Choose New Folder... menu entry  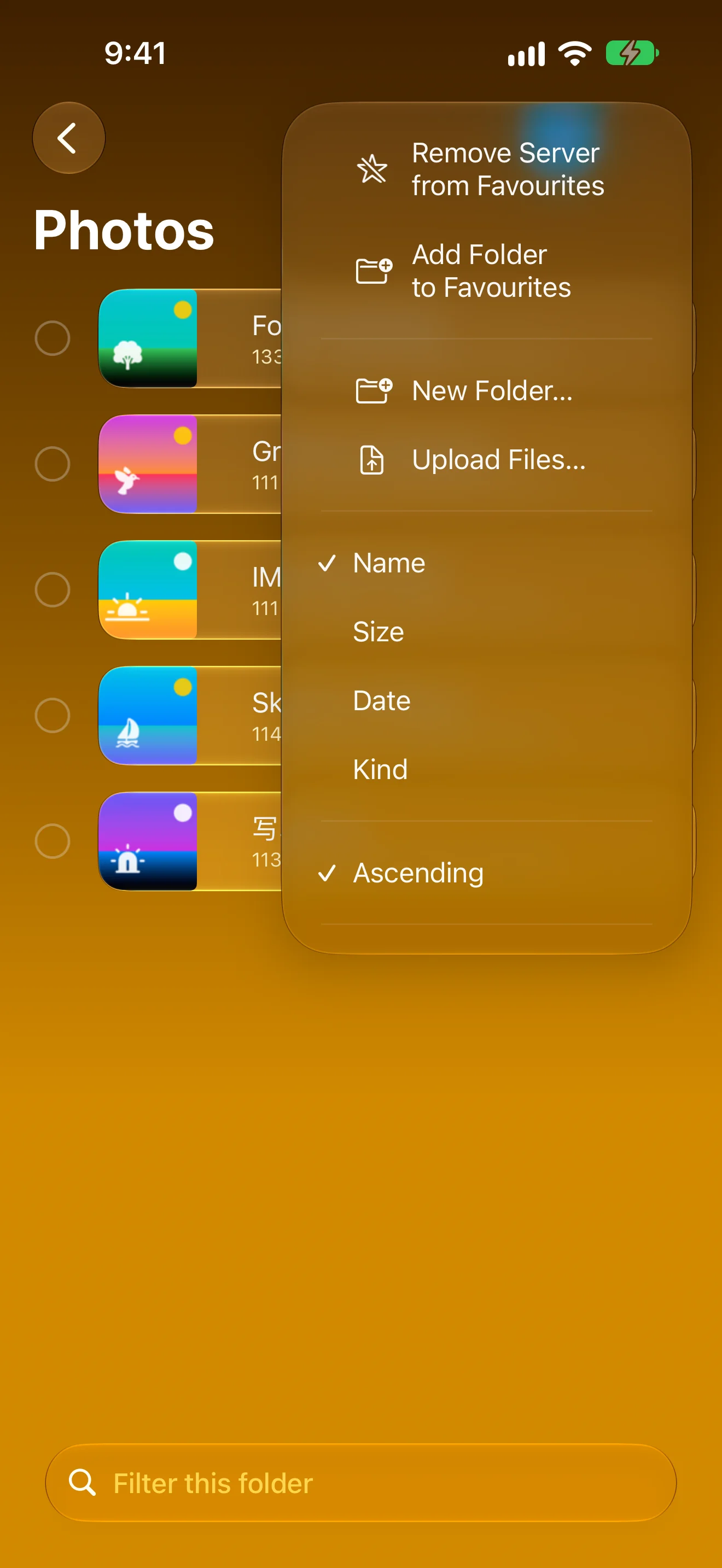[486, 391]
